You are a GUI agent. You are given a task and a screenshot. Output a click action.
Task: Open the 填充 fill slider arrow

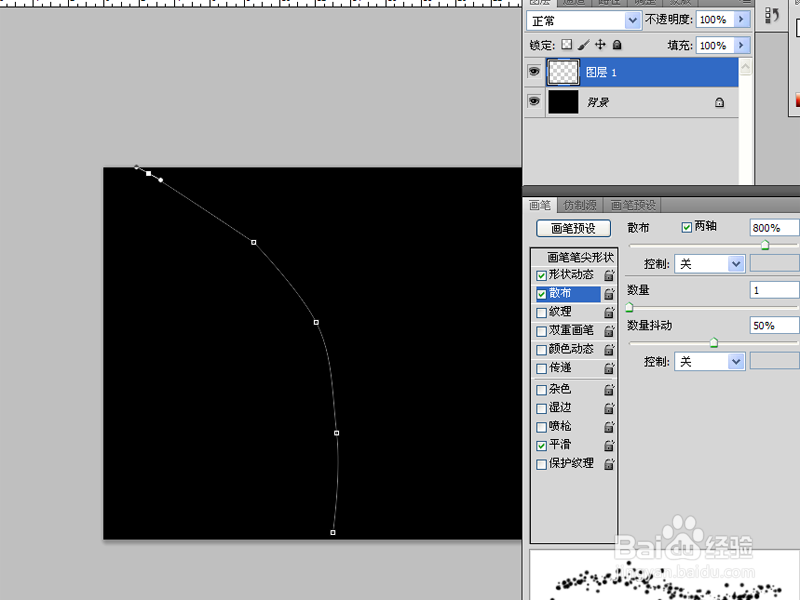[741, 45]
